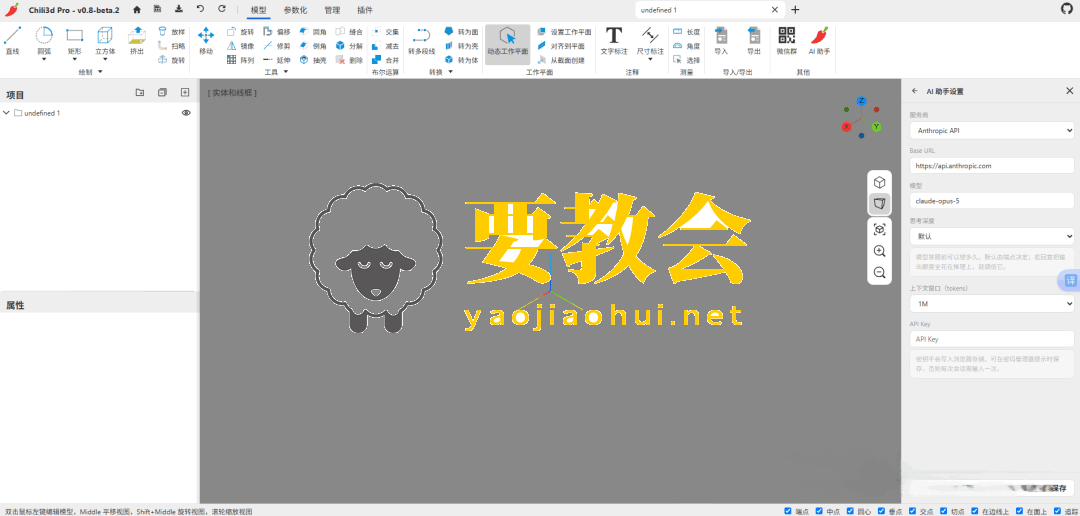Image resolution: width=1080 pixels, height=516 pixels.
Task: Select the 阵列 array tool
Action: pyautogui.click(x=240, y=61)
